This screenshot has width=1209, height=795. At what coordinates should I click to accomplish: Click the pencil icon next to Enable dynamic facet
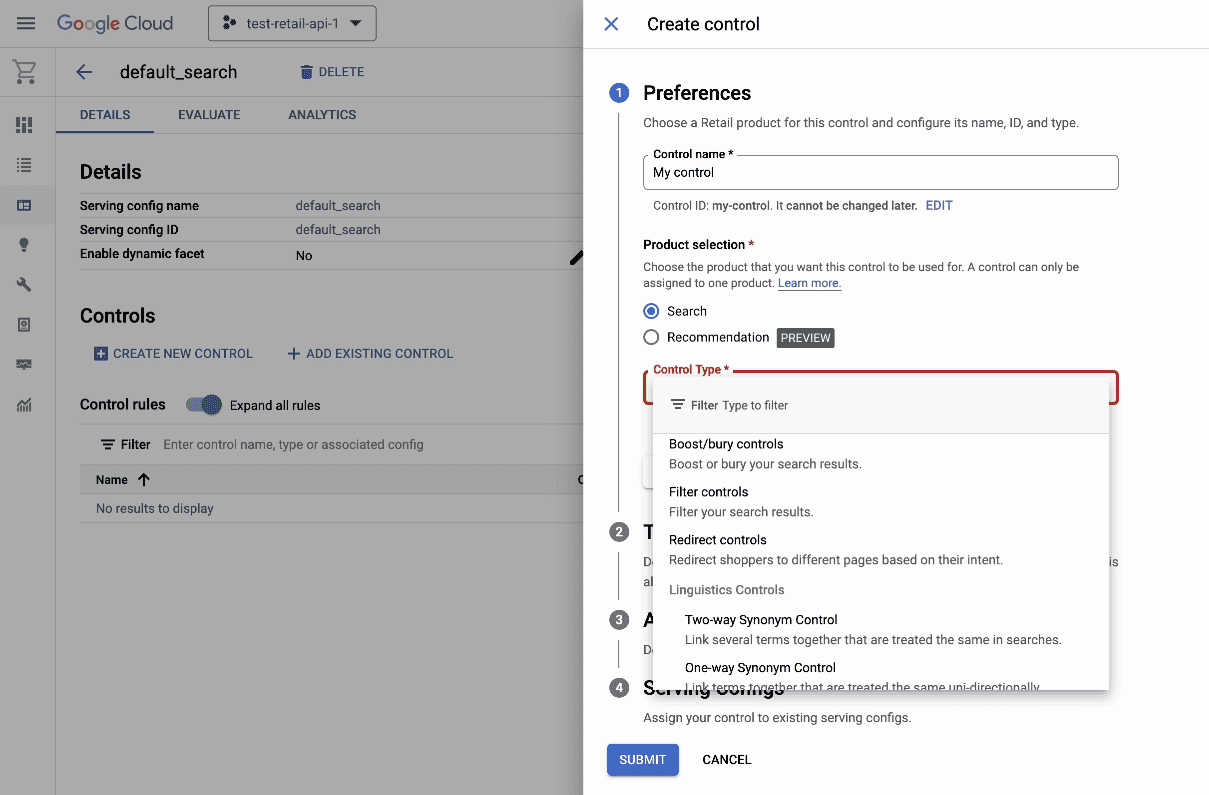coord(576,257)
